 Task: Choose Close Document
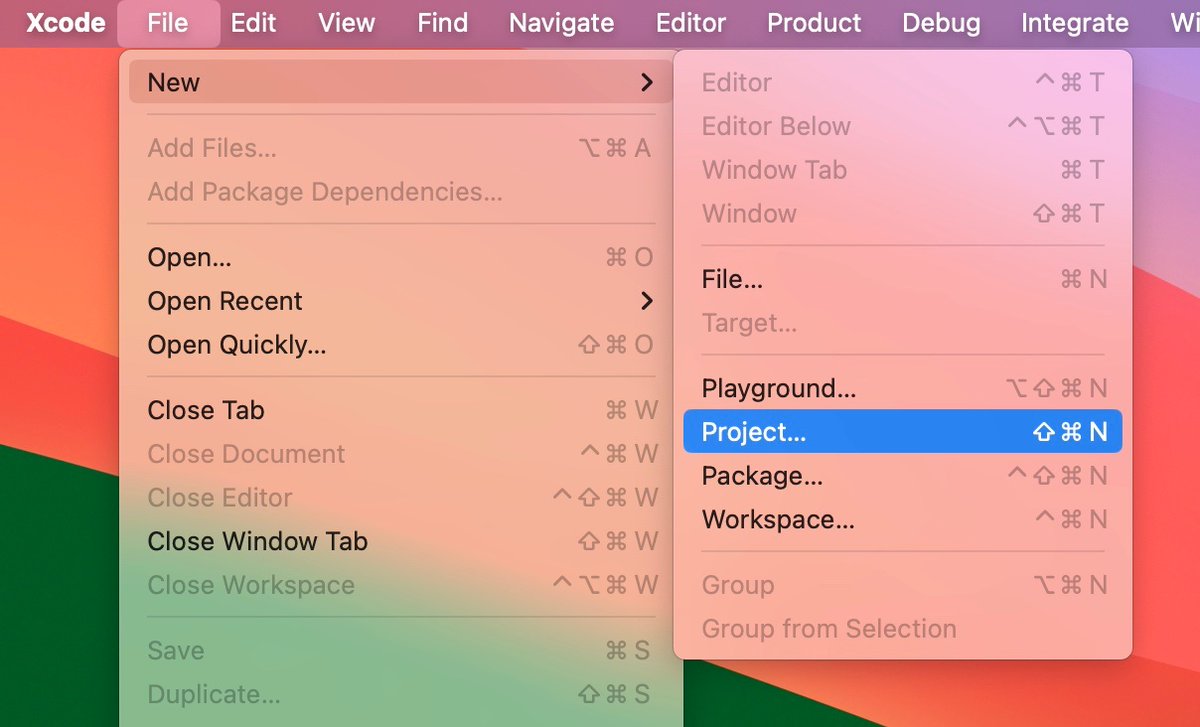400,454
